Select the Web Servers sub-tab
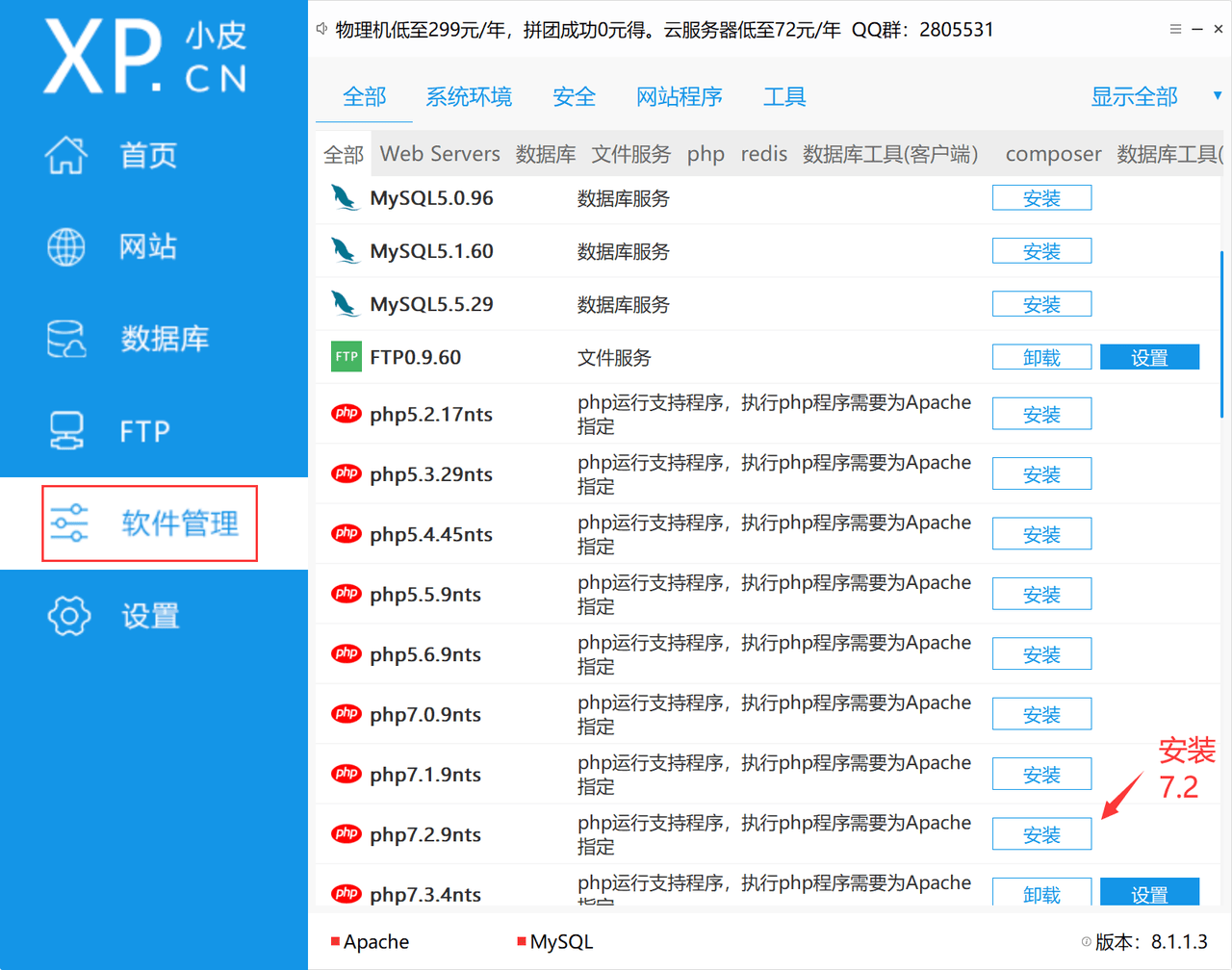This screenshot has height=970, width=1232. [440, 154]
